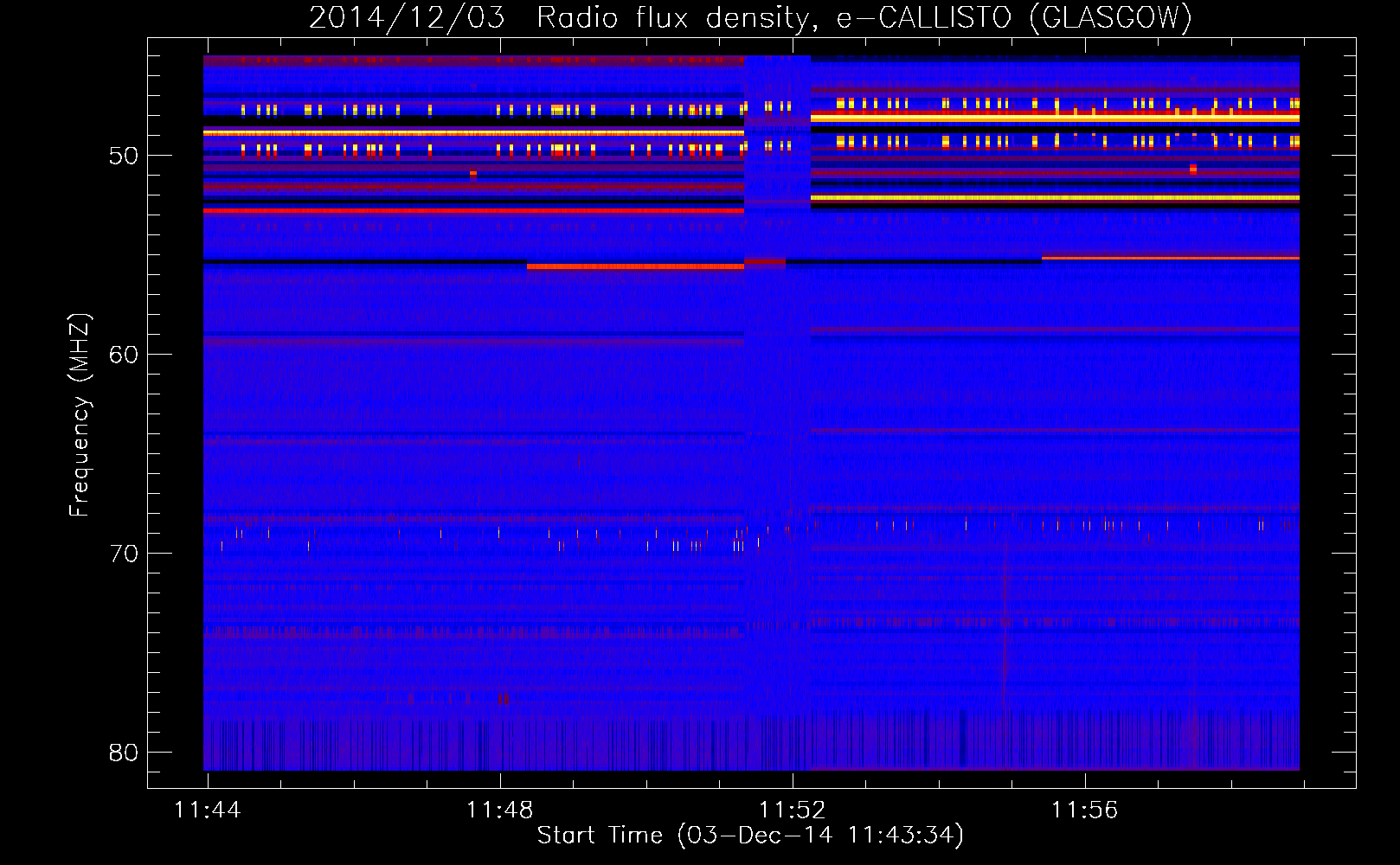The height and width of the screenshot is (865, 1400).
Task: Click the plot title '2014/12/03 Radio flux density, e-CALLISTO (GLASGOW)'
Action: coord(750,18)
